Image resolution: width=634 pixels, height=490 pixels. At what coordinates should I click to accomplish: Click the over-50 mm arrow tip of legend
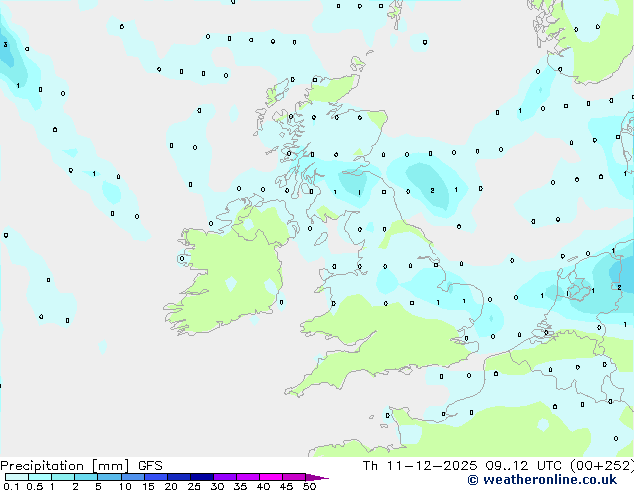coord(317,477)
